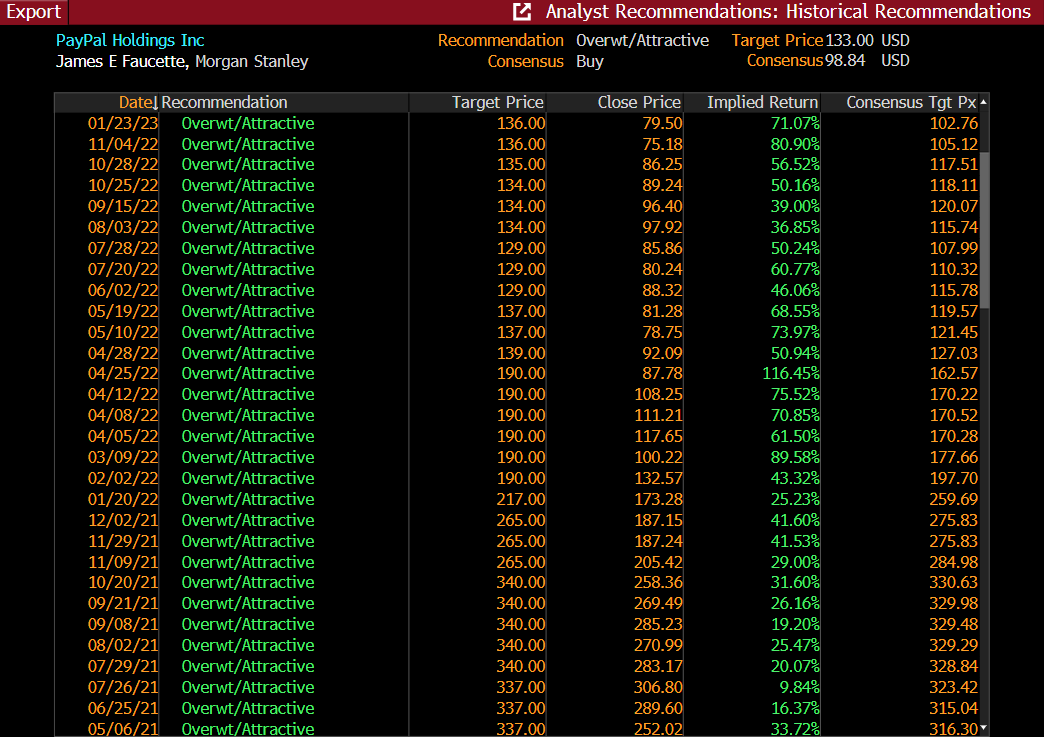The width and height of the screenshot is (1044, 737).
Task: Select the 04/08/22 date cell
Action: 123,416
